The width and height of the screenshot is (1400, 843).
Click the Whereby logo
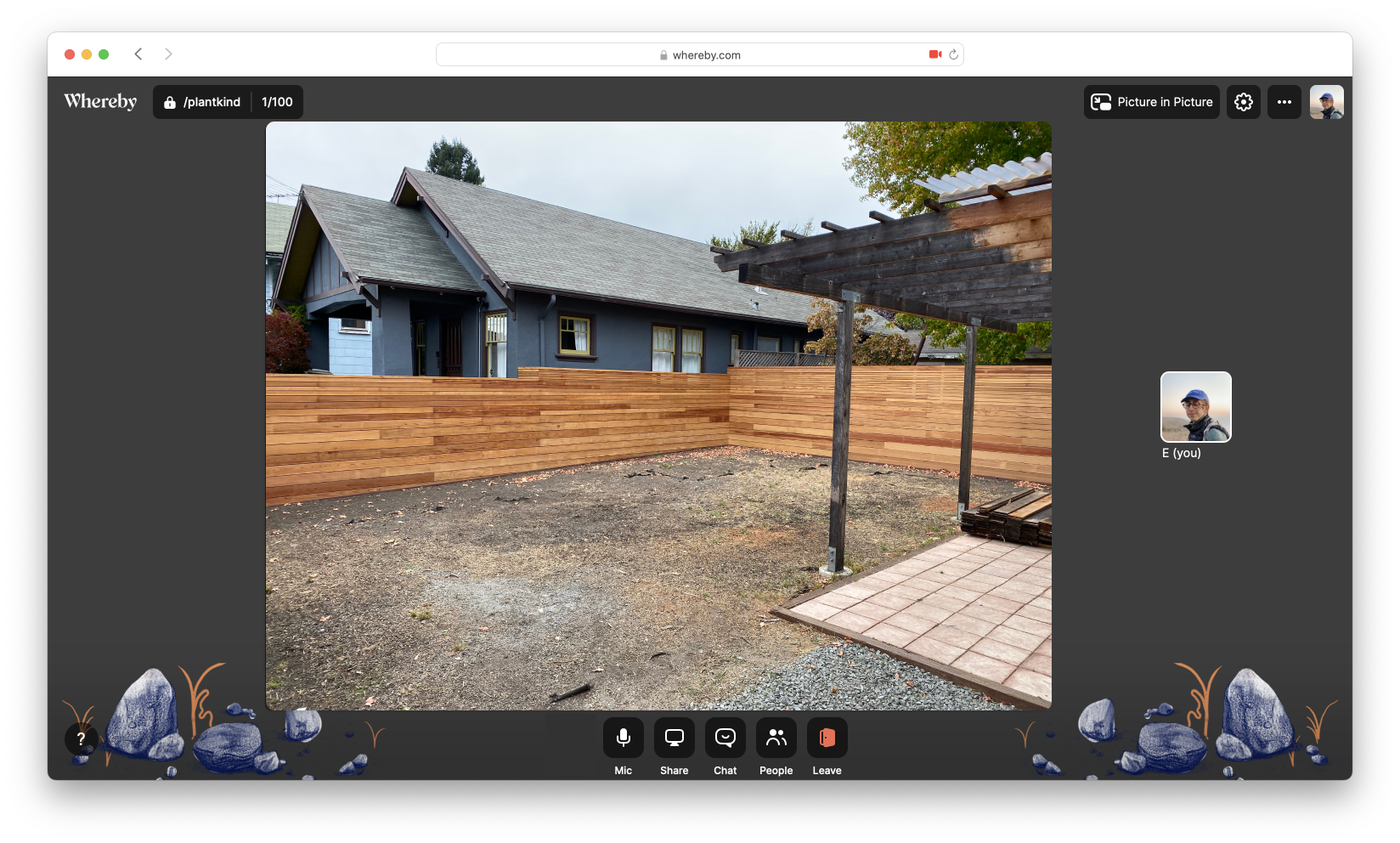[100, 101]
